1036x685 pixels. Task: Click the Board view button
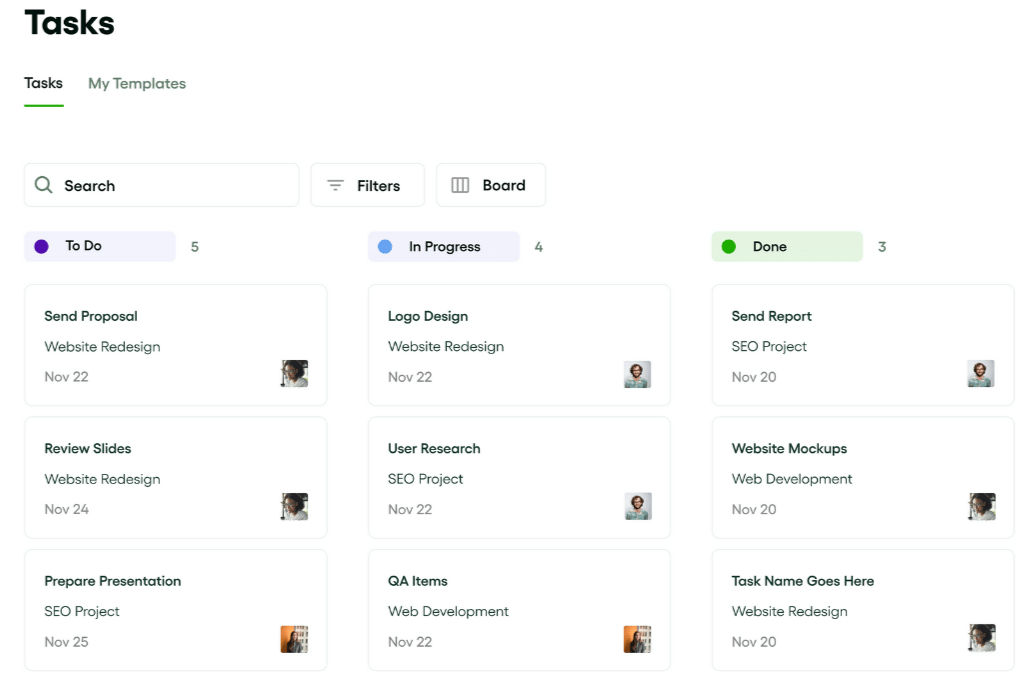tap(491, 185)
